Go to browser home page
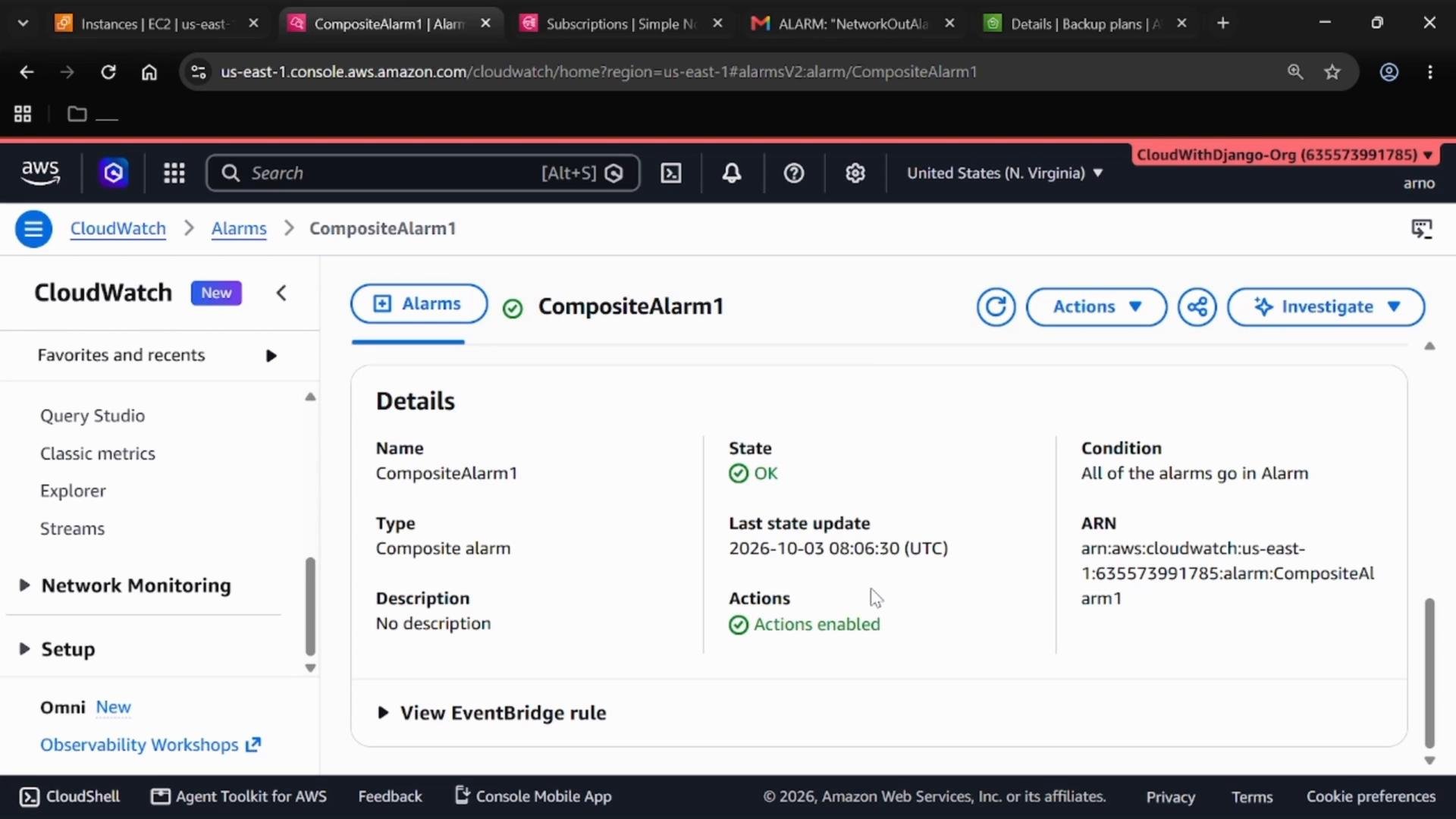Image resolution: width=1456 pixels, height=819 pixels. pyautogui.click(x=149, y=72)
